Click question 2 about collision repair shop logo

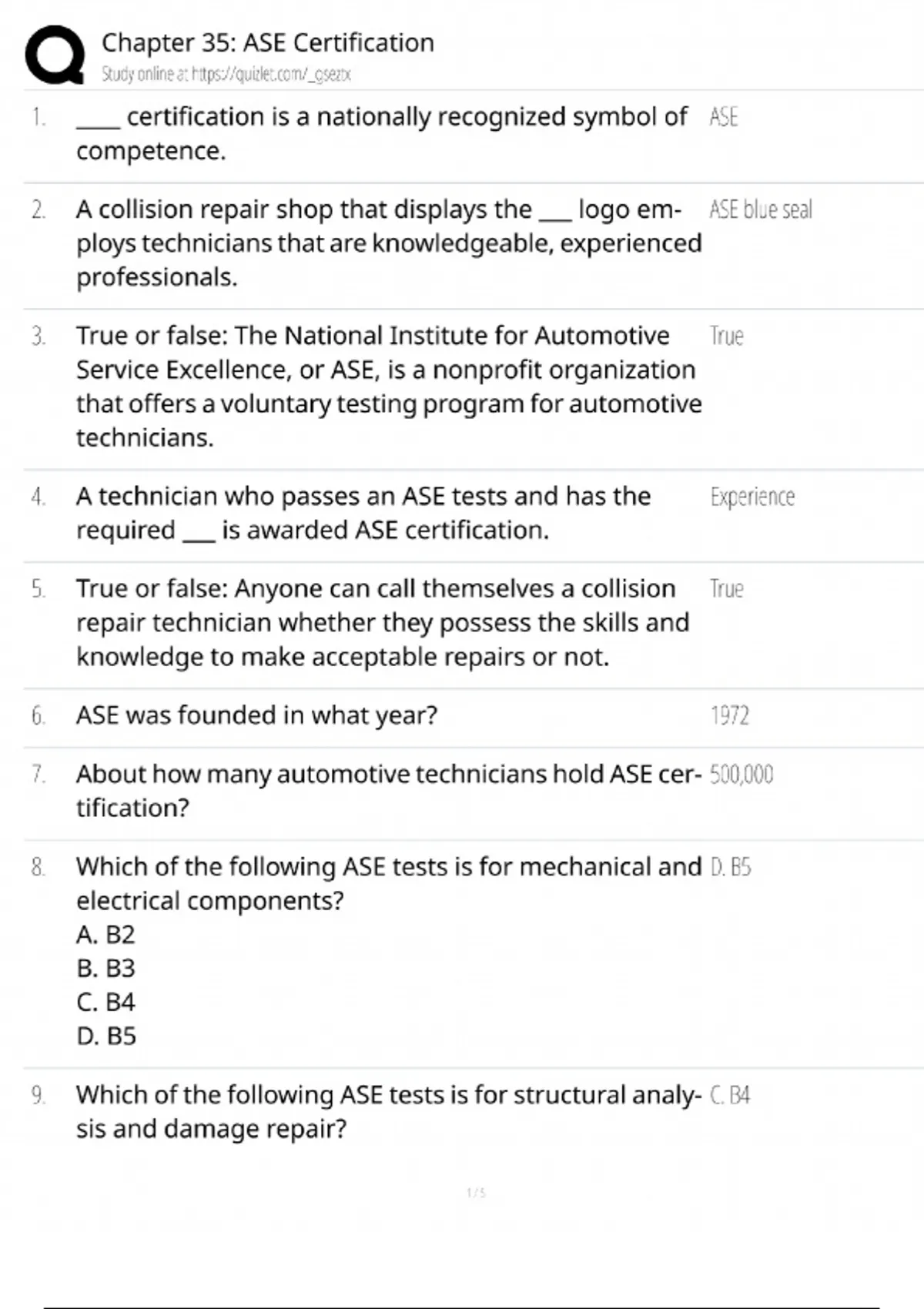coord(389,243)
